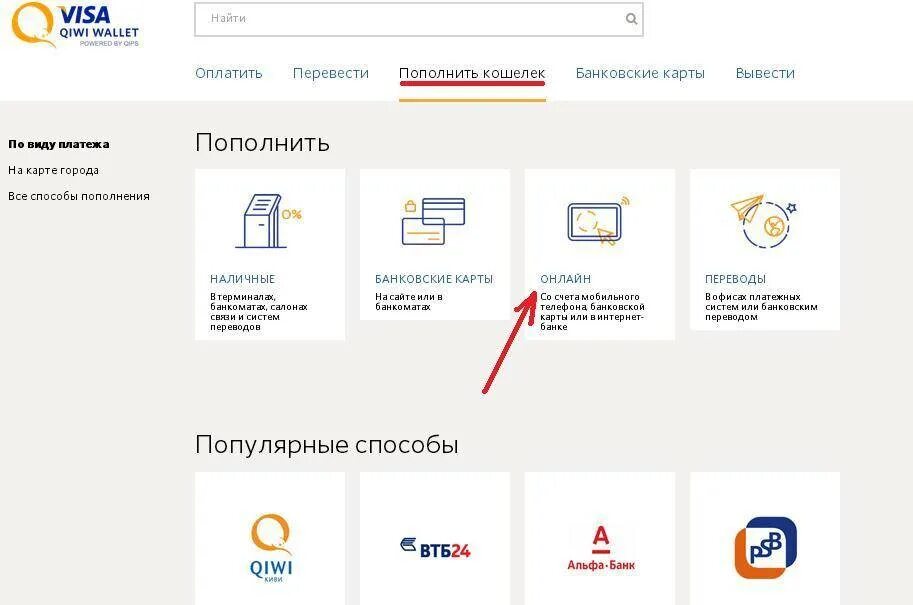Open the Оплатить tab
Image resolution: width=913 pixels, height=605 pixels.
point(229,73)
